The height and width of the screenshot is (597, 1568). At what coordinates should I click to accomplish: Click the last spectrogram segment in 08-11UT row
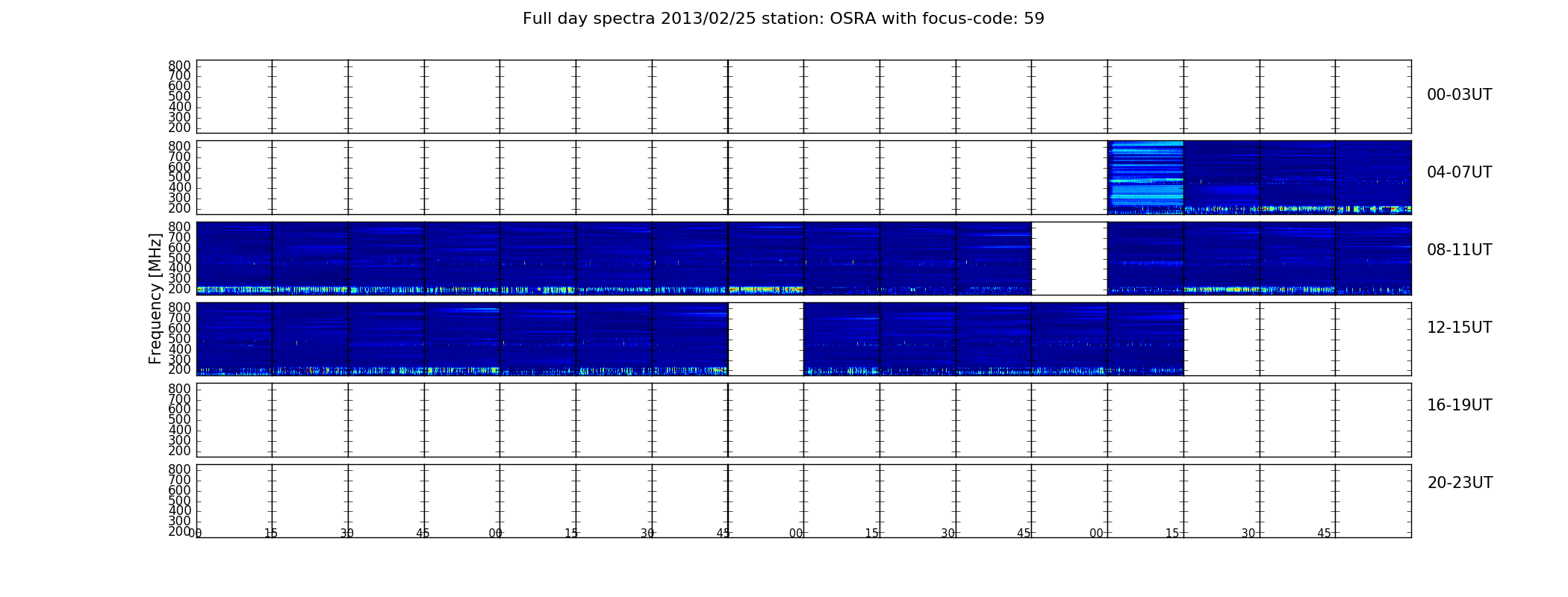point(1373,258)
